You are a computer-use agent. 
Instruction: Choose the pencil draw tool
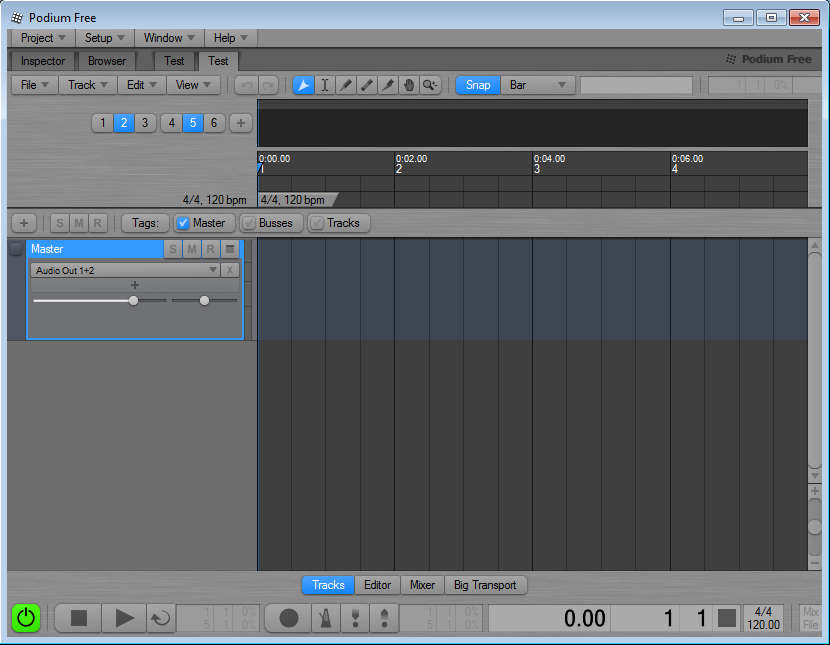click(346, 85)
